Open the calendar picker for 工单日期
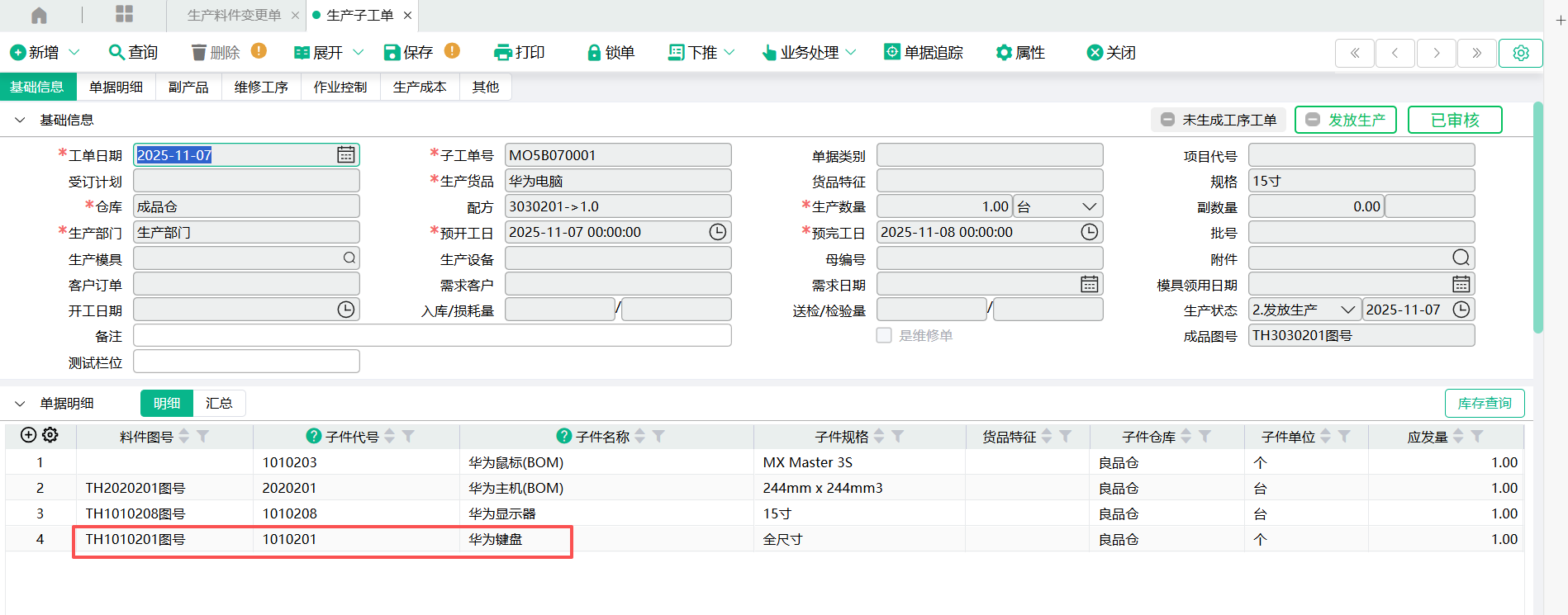Viewport: 1568px width, 615px height. click(x=346, y=155)
